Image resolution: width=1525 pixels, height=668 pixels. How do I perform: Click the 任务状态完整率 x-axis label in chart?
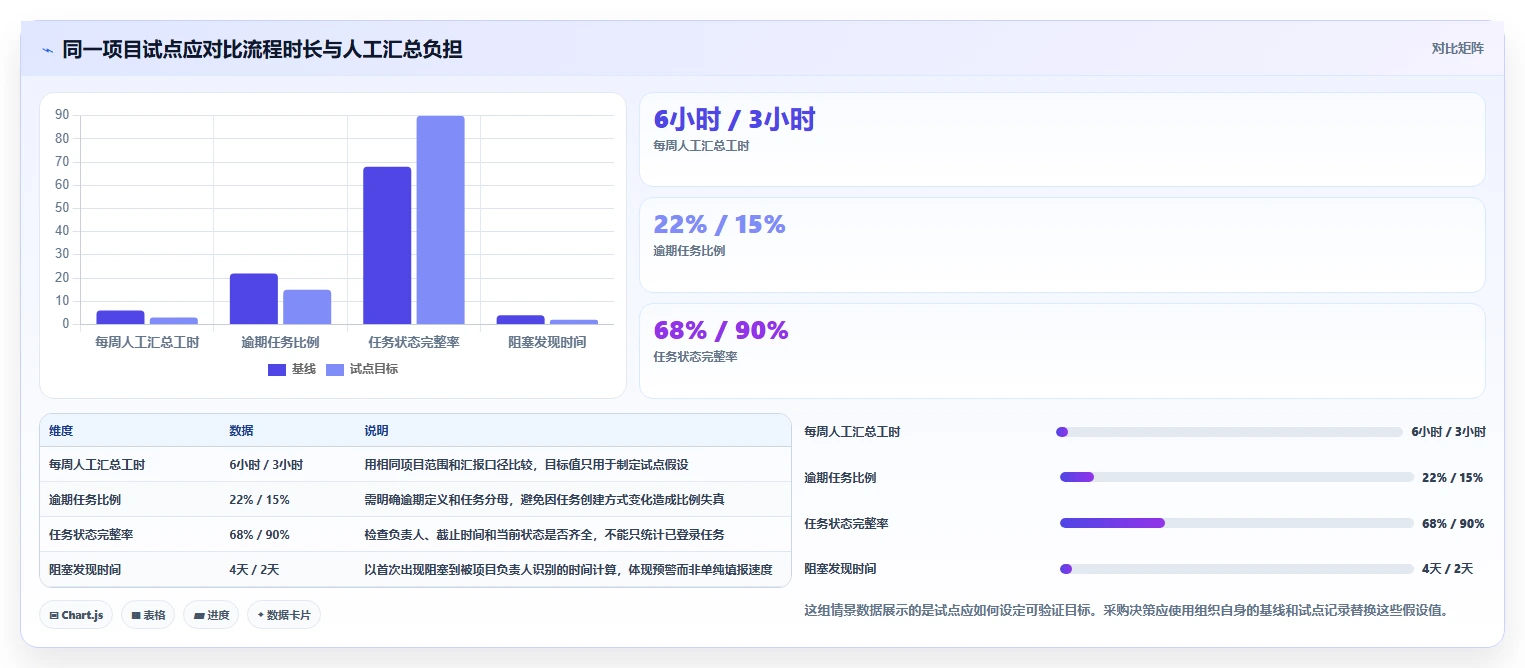[x=413, y=342]
